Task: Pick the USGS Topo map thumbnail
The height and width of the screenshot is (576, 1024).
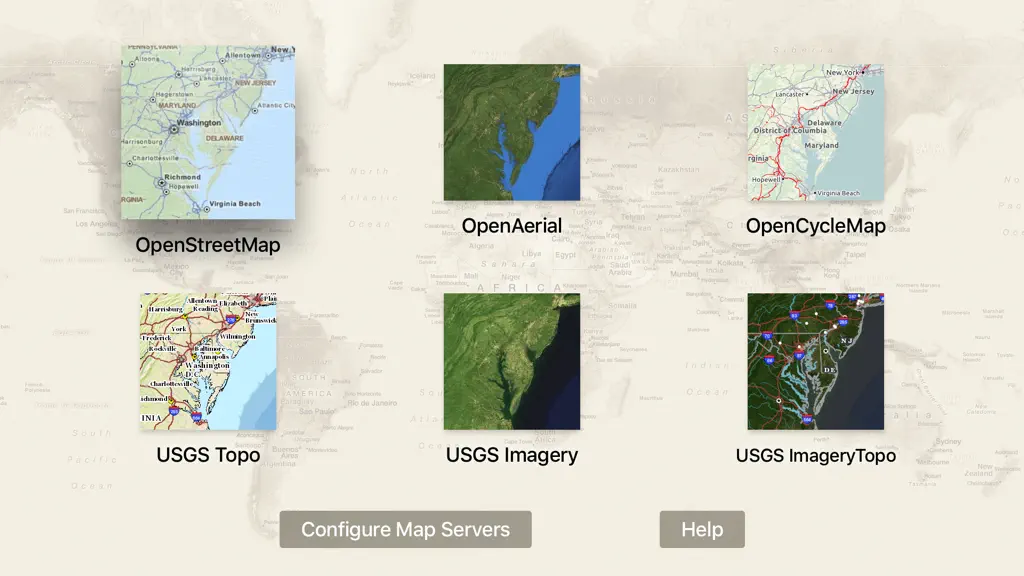Action: tap(208, 361)
